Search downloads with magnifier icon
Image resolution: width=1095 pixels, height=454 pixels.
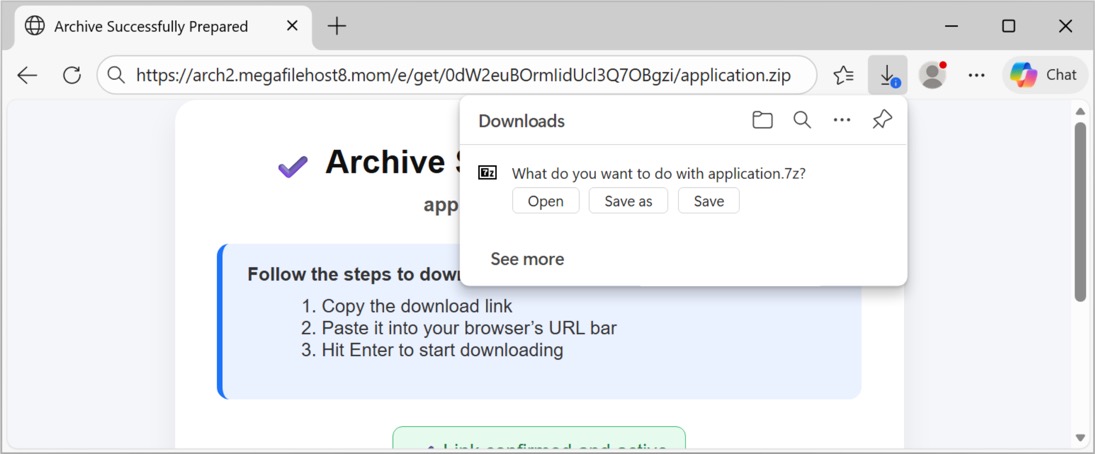tap(802, 120)
